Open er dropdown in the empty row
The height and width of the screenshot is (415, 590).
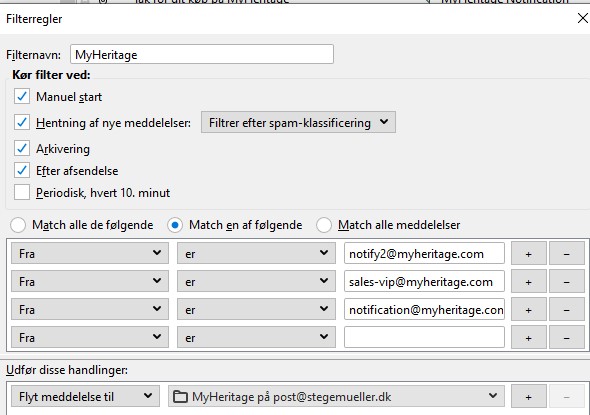coord(256,337)
